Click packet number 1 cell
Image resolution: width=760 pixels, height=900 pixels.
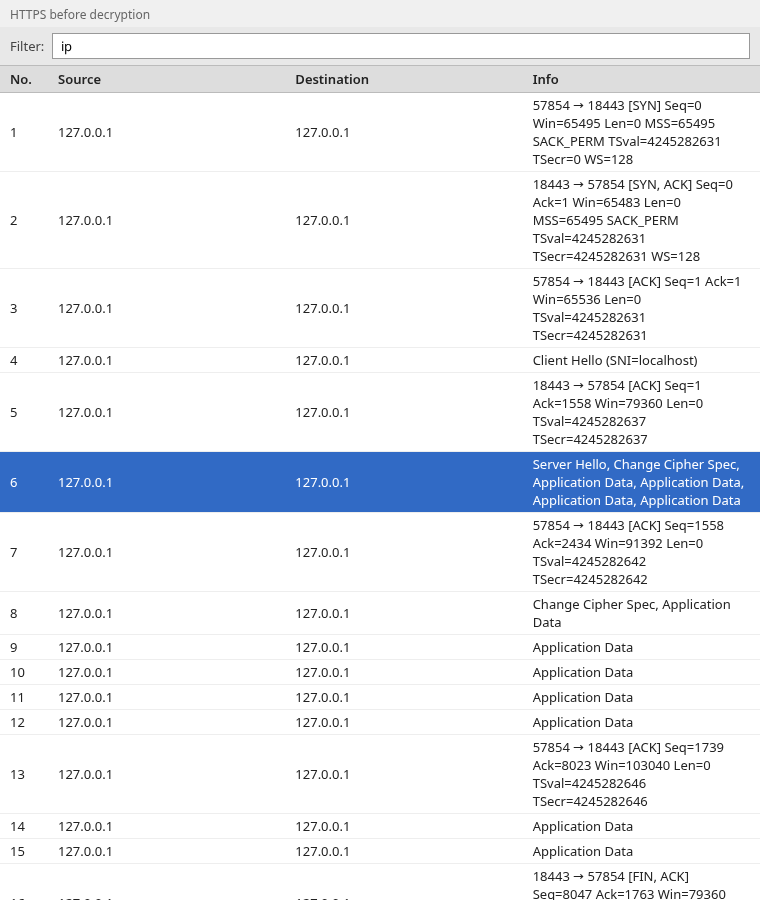(13, 133)
